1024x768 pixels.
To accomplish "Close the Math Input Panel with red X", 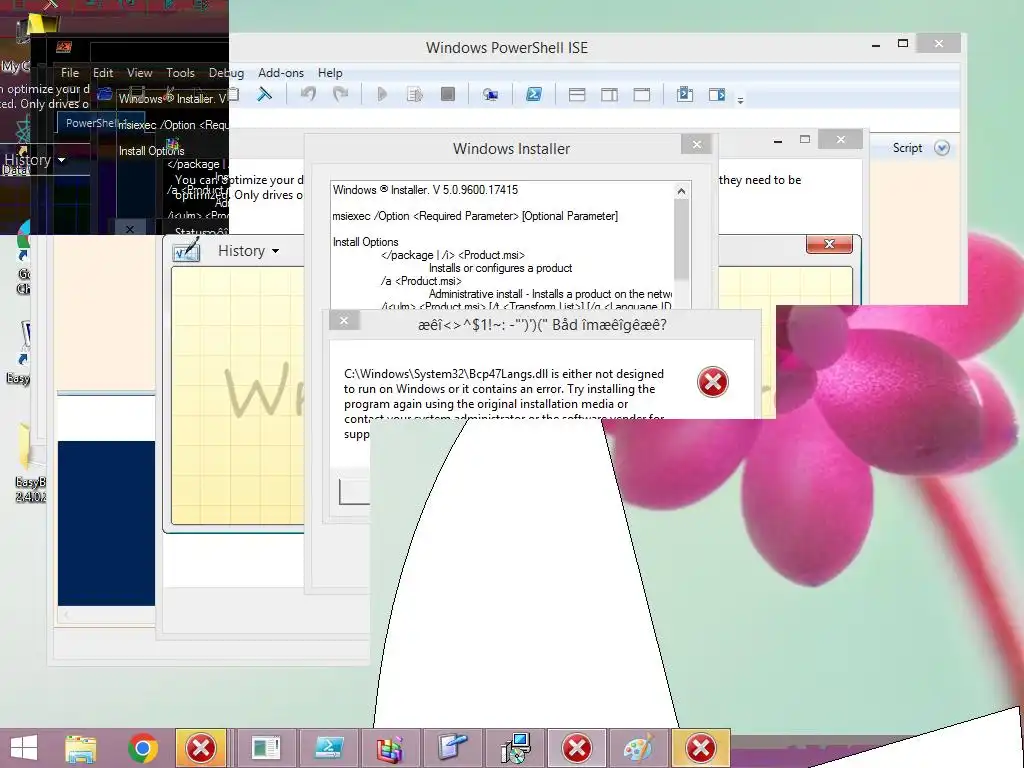I will coord(829,244).
